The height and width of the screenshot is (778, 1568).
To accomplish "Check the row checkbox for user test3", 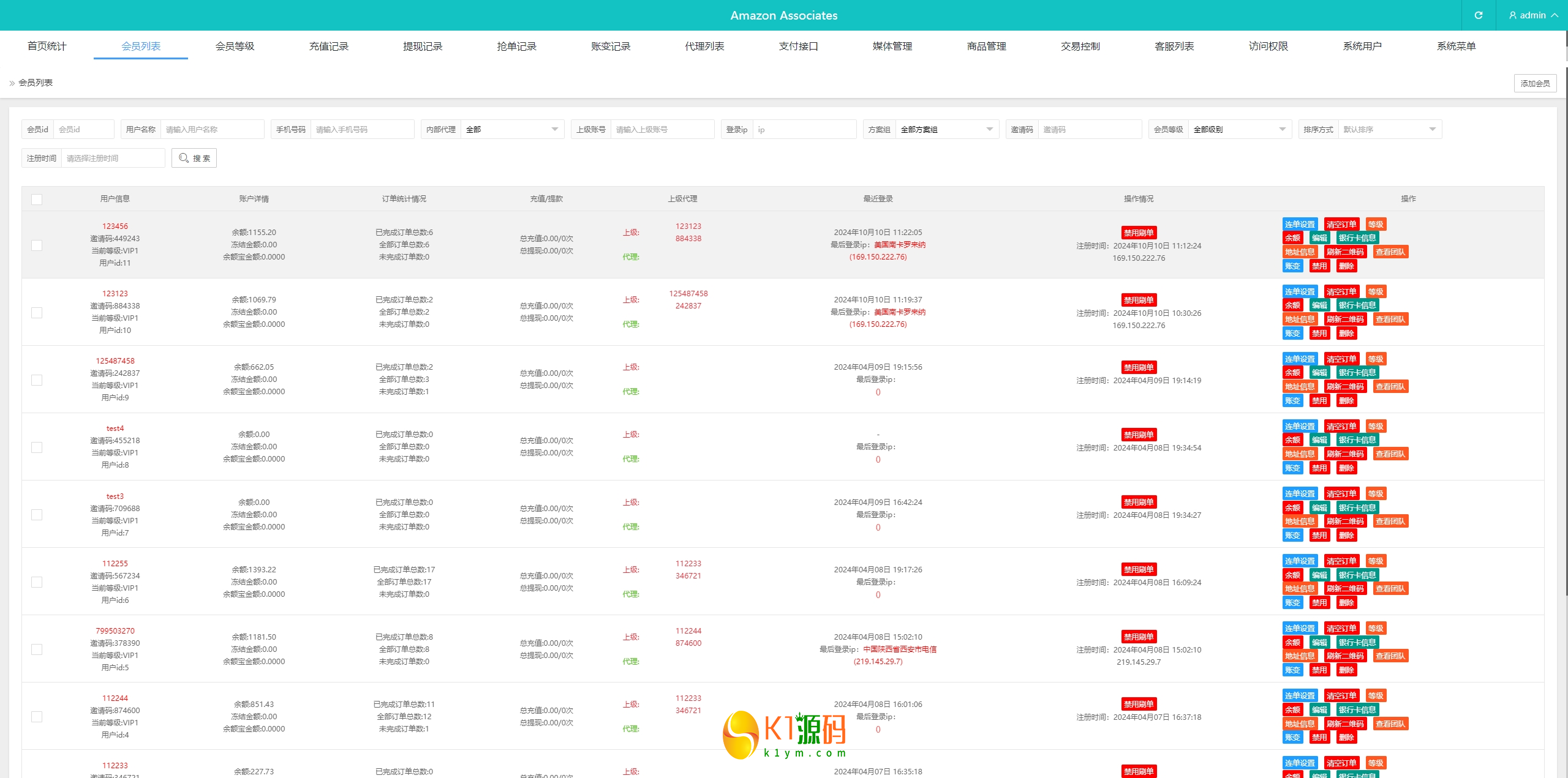I will coord(37,515).
